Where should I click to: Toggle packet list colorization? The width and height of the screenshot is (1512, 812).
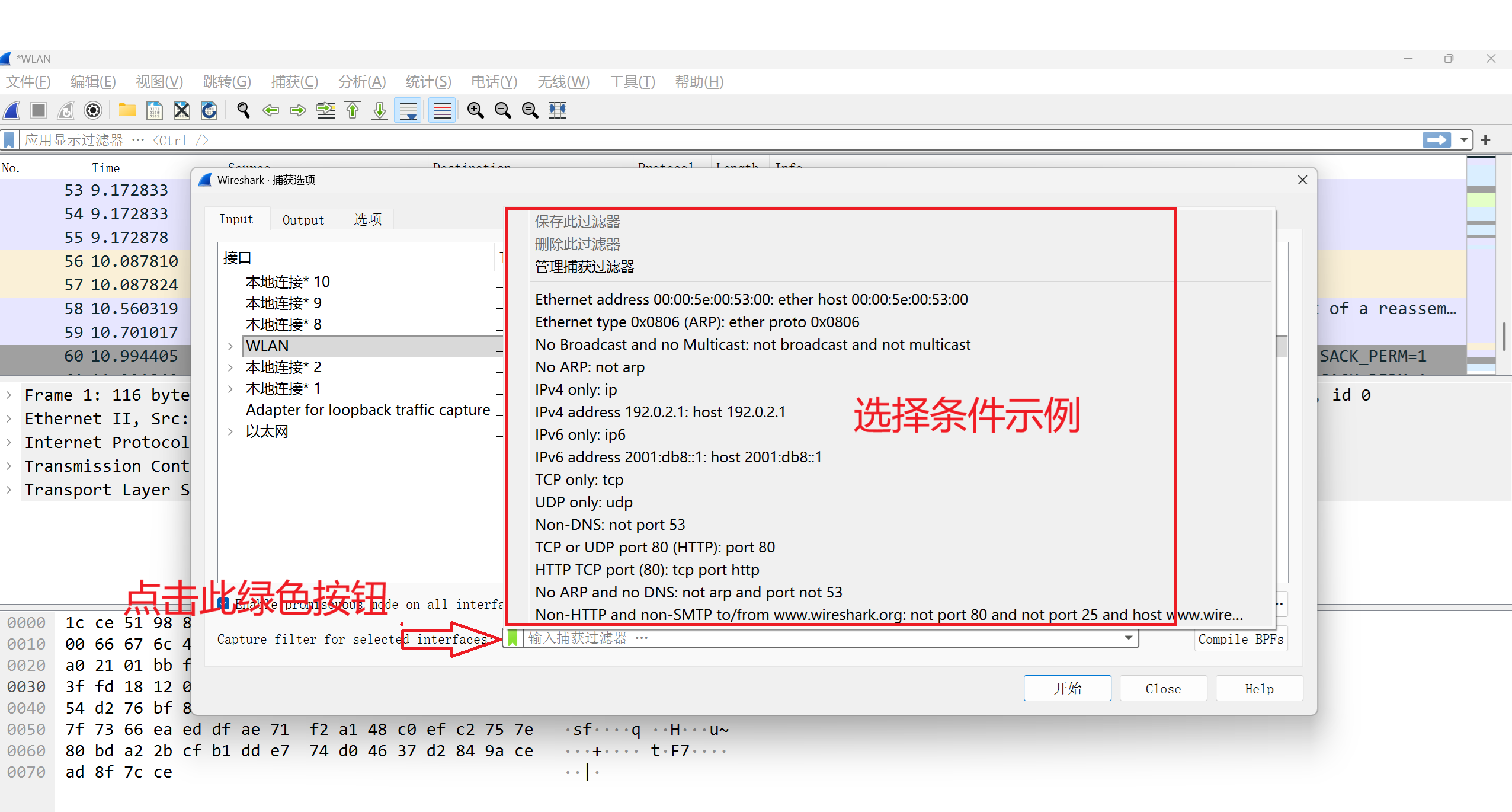point(442,110)
